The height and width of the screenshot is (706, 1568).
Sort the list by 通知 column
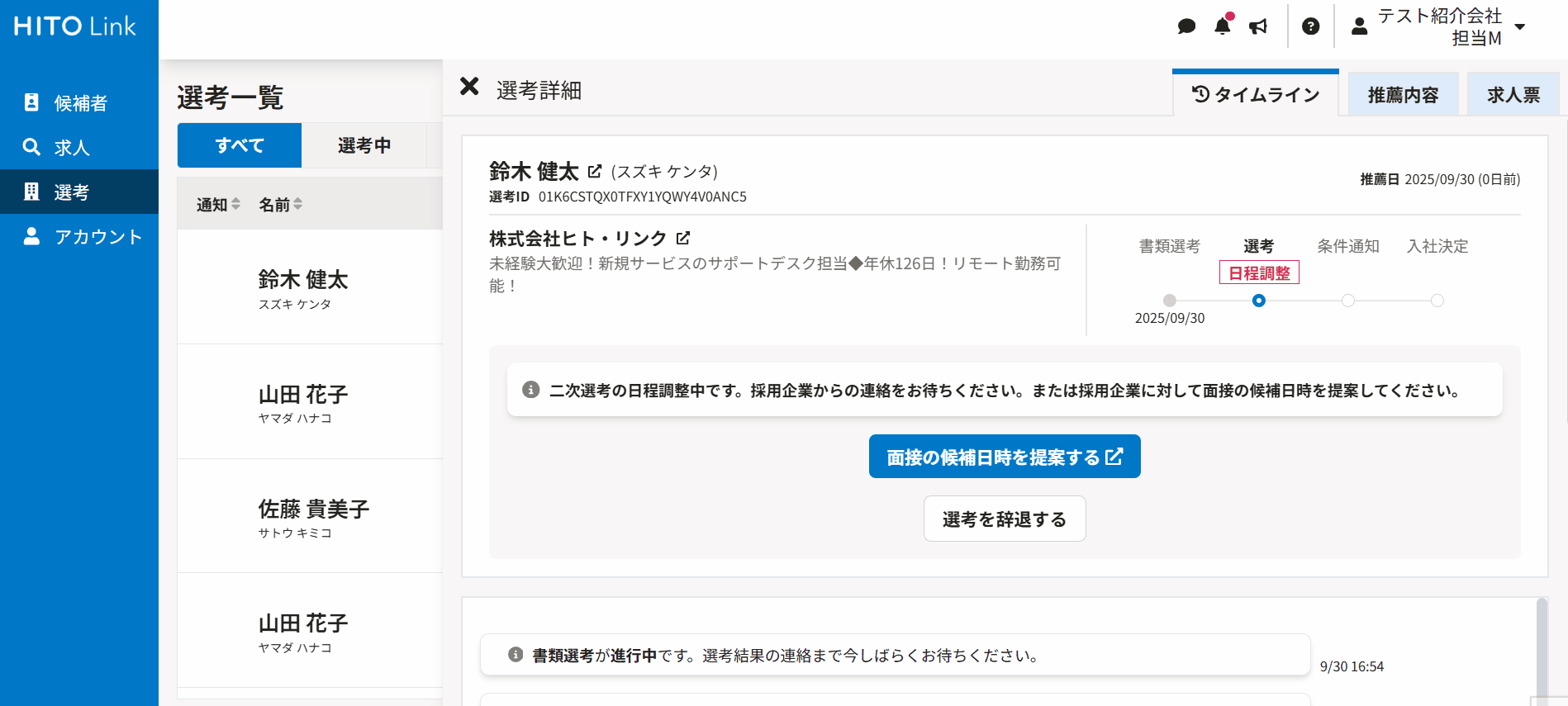[x=218, y=205]
